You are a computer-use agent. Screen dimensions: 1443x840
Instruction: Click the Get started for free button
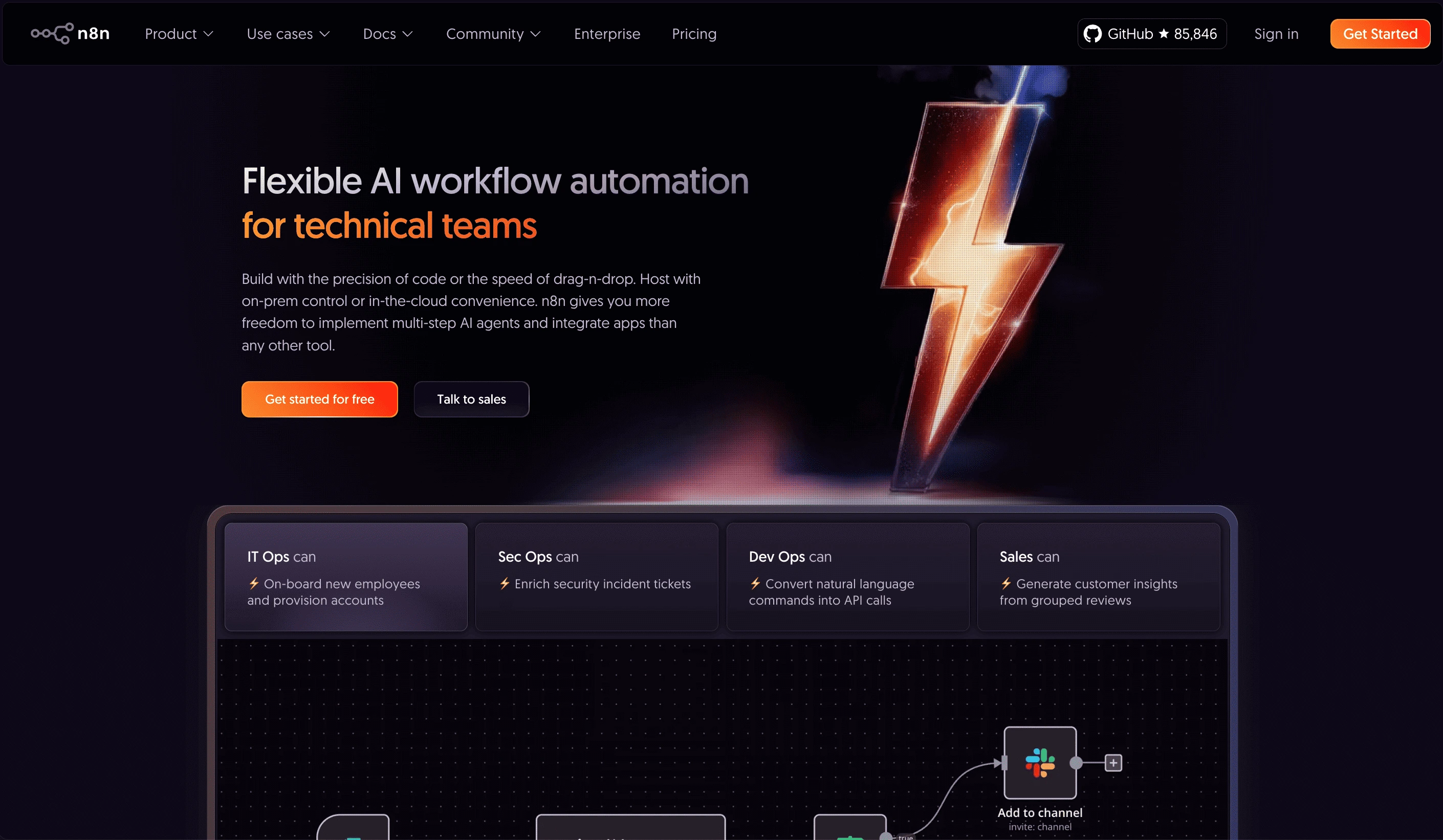click(319, 399)
